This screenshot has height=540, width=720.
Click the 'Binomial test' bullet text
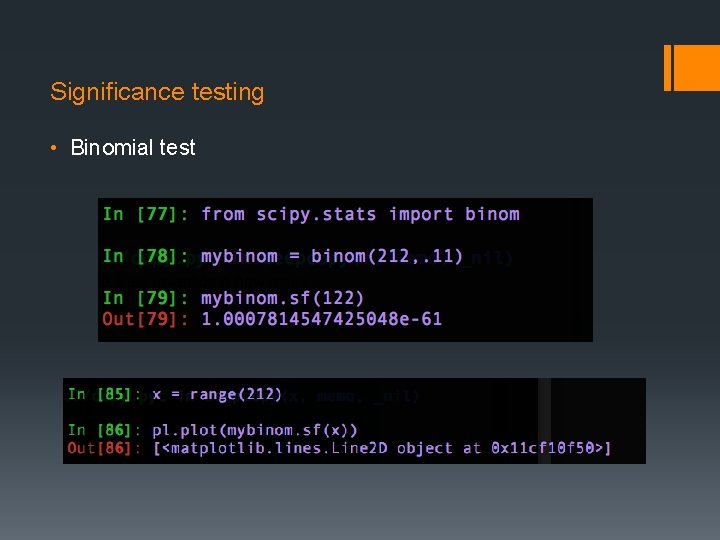point(133,148)
